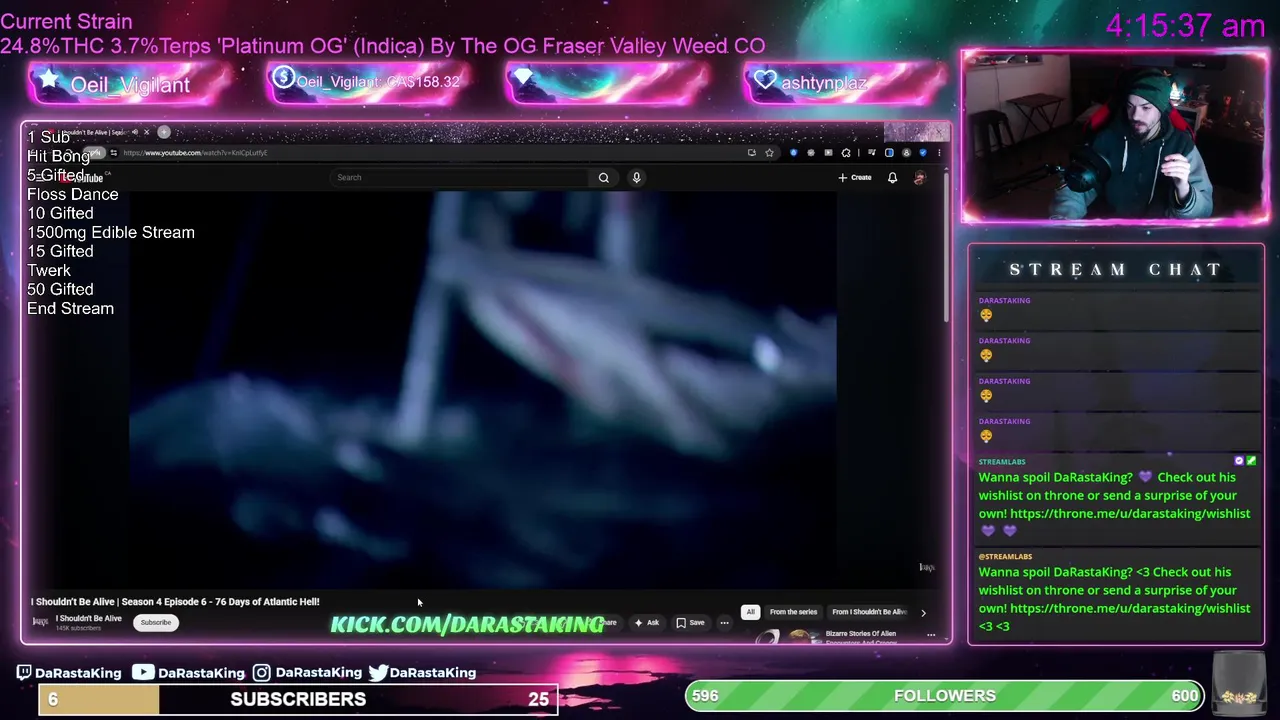
Task: Click the Stream Chat header
Action: (x=1115, y=270)
